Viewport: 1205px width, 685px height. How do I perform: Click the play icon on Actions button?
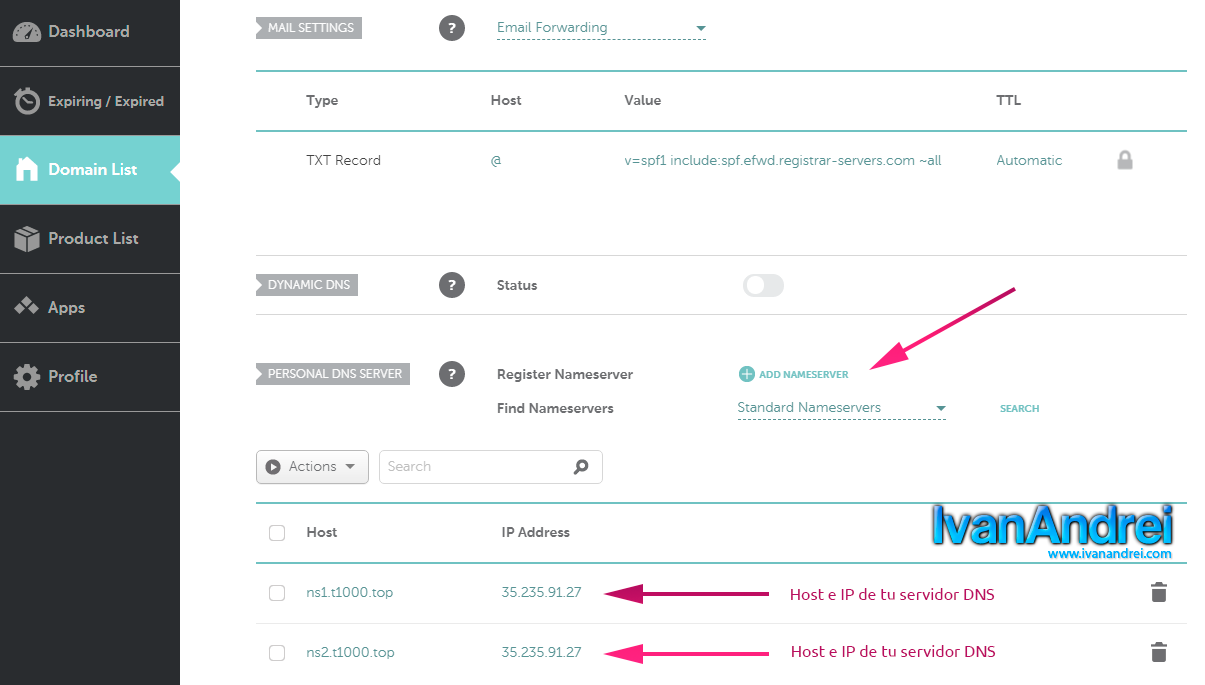pyautogui.click(x=274, y=467)
